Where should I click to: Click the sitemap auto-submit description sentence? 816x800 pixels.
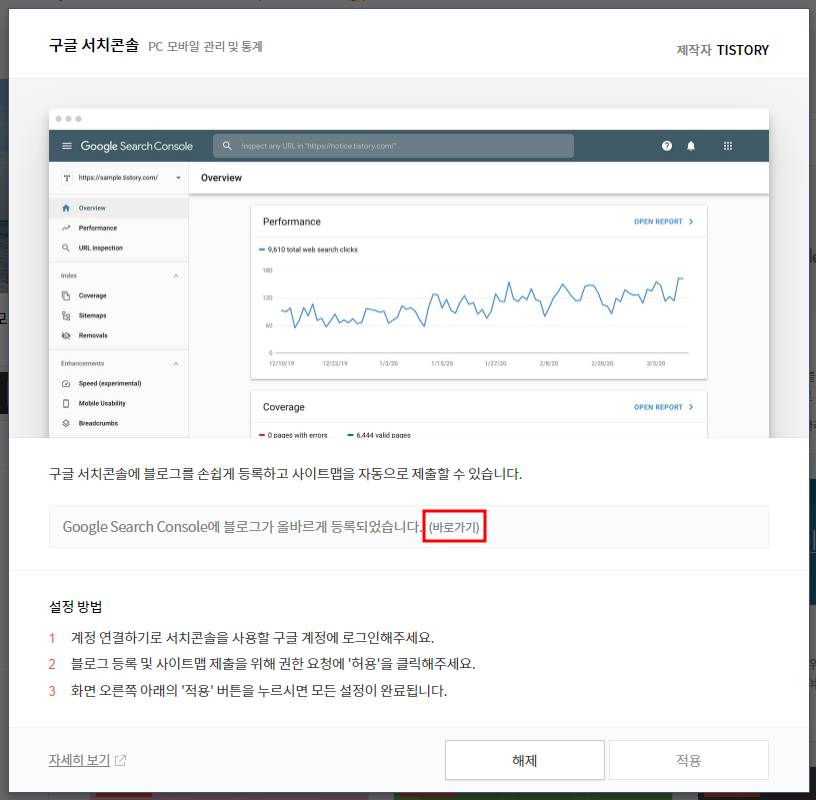pyautogui.click(x=285, y=474)
